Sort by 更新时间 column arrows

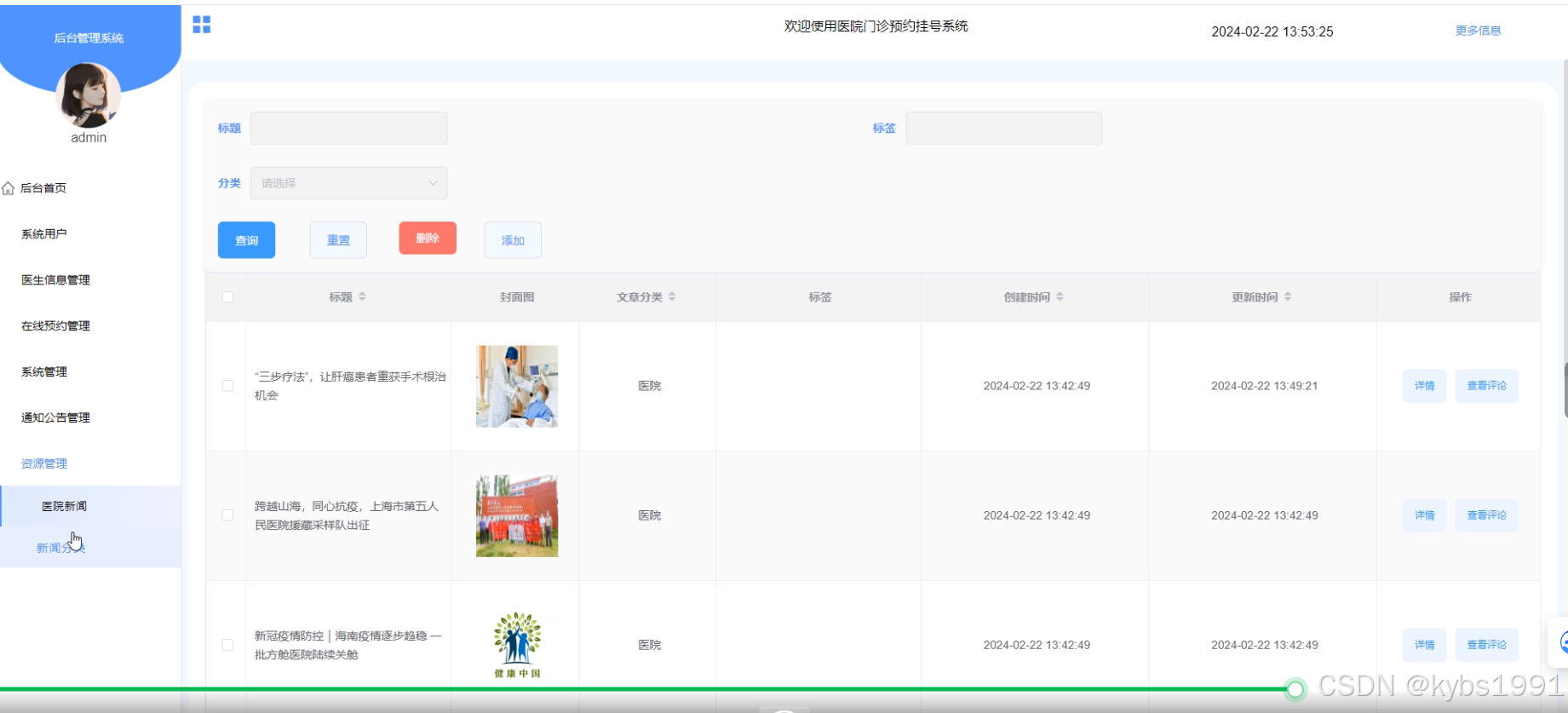[x=1288, y=296]
